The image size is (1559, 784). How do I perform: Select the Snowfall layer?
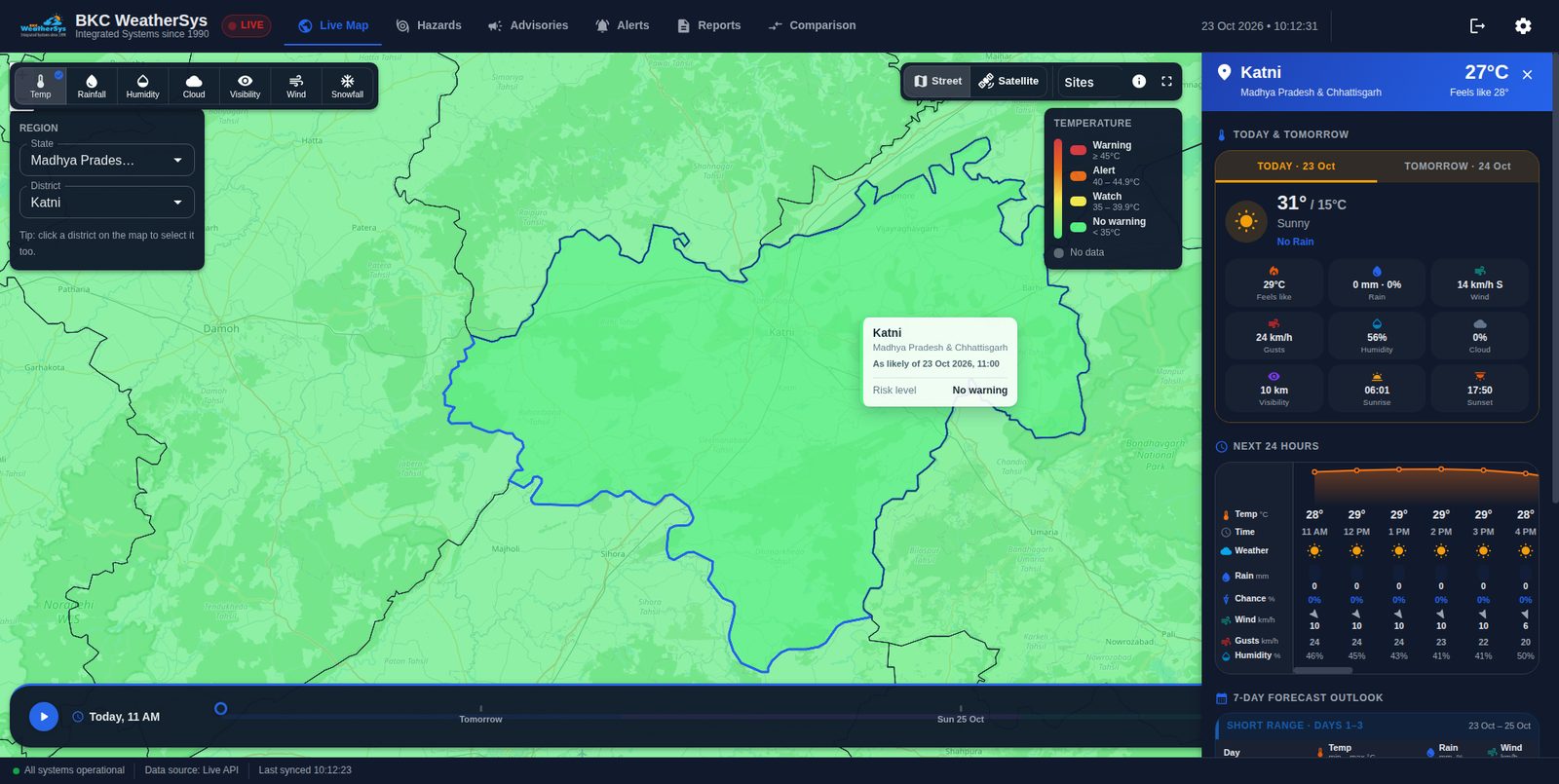[347, 86]
